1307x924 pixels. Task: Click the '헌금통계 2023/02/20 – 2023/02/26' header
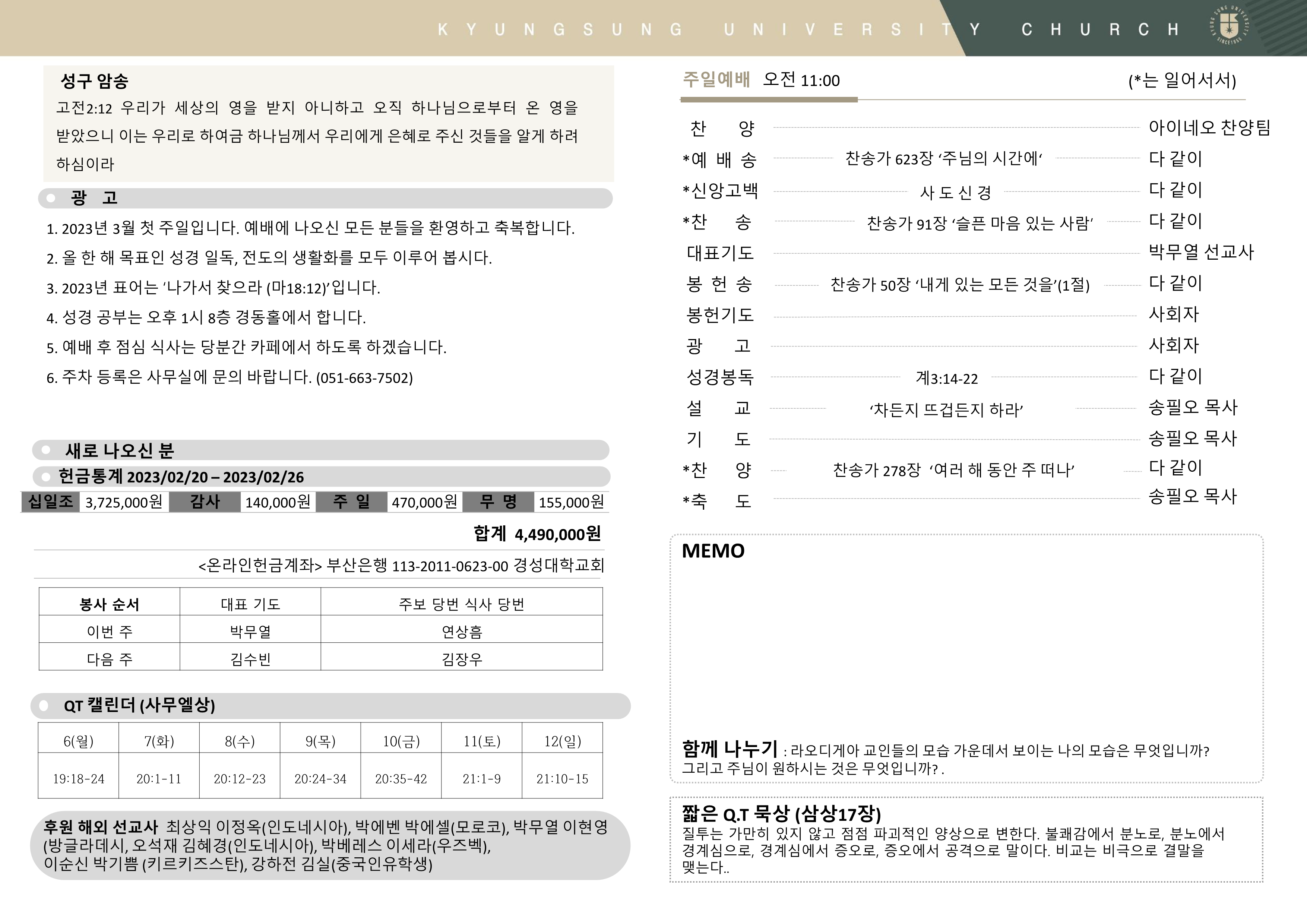pyautogui.click(x=322, y=477)
